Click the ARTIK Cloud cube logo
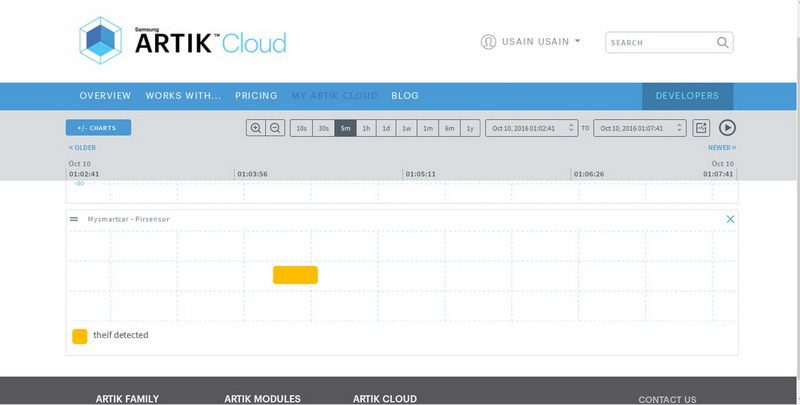This screenshot has width=800, height=405. pyautogui.click(x=101, y=40)
